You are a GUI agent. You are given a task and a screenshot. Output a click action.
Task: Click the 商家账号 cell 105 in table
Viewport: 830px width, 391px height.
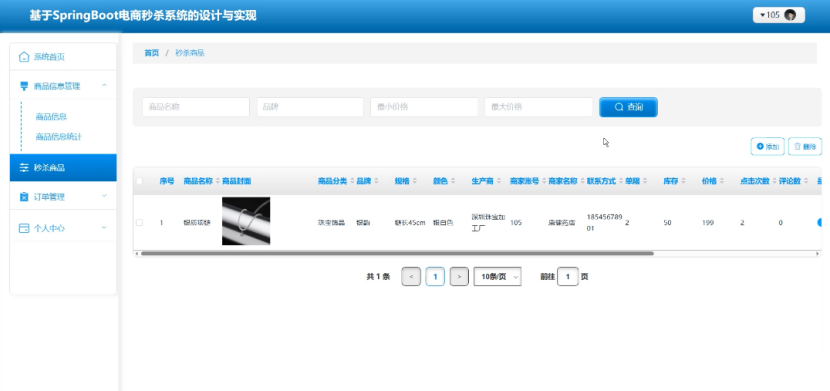516,223
